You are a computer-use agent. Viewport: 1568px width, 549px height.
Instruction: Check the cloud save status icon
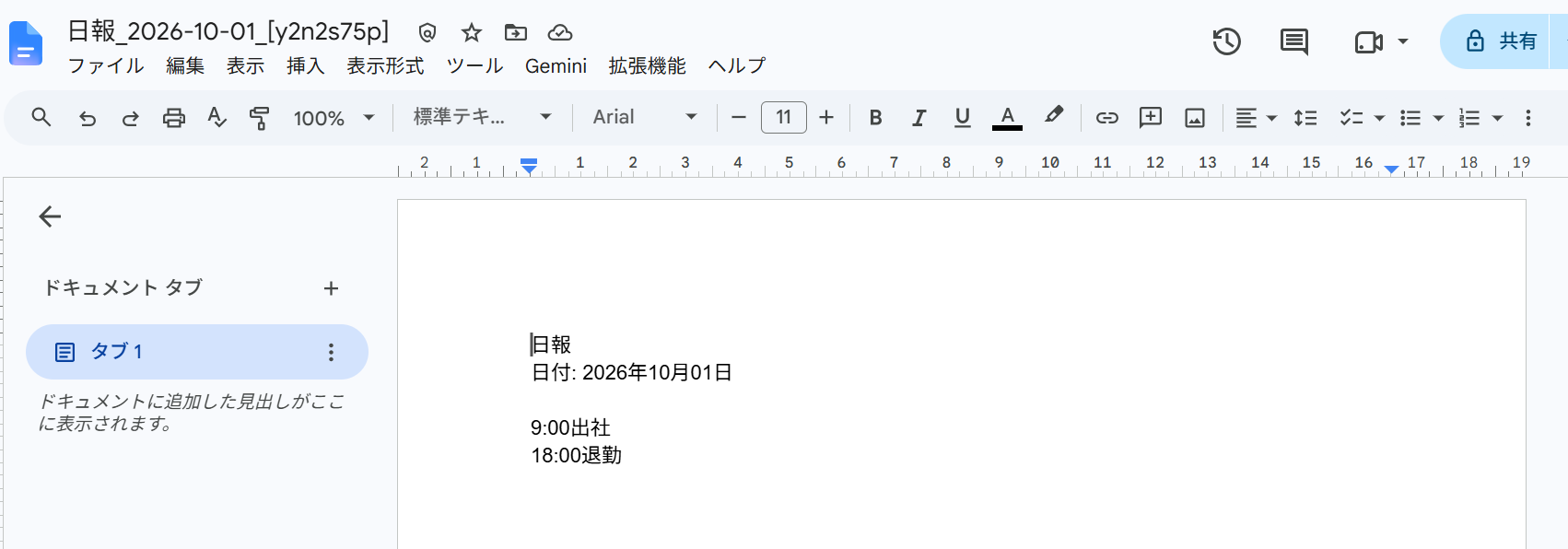tap(560, 33)
